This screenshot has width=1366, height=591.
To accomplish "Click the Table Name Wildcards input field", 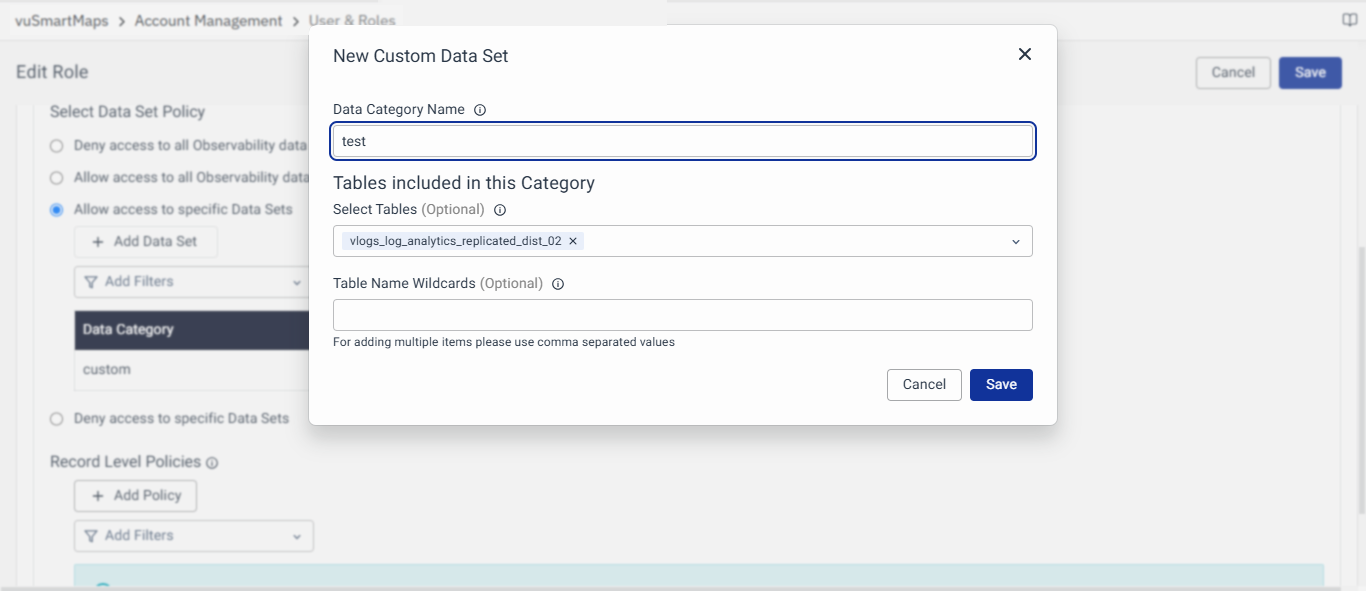I will click(682, 315).
